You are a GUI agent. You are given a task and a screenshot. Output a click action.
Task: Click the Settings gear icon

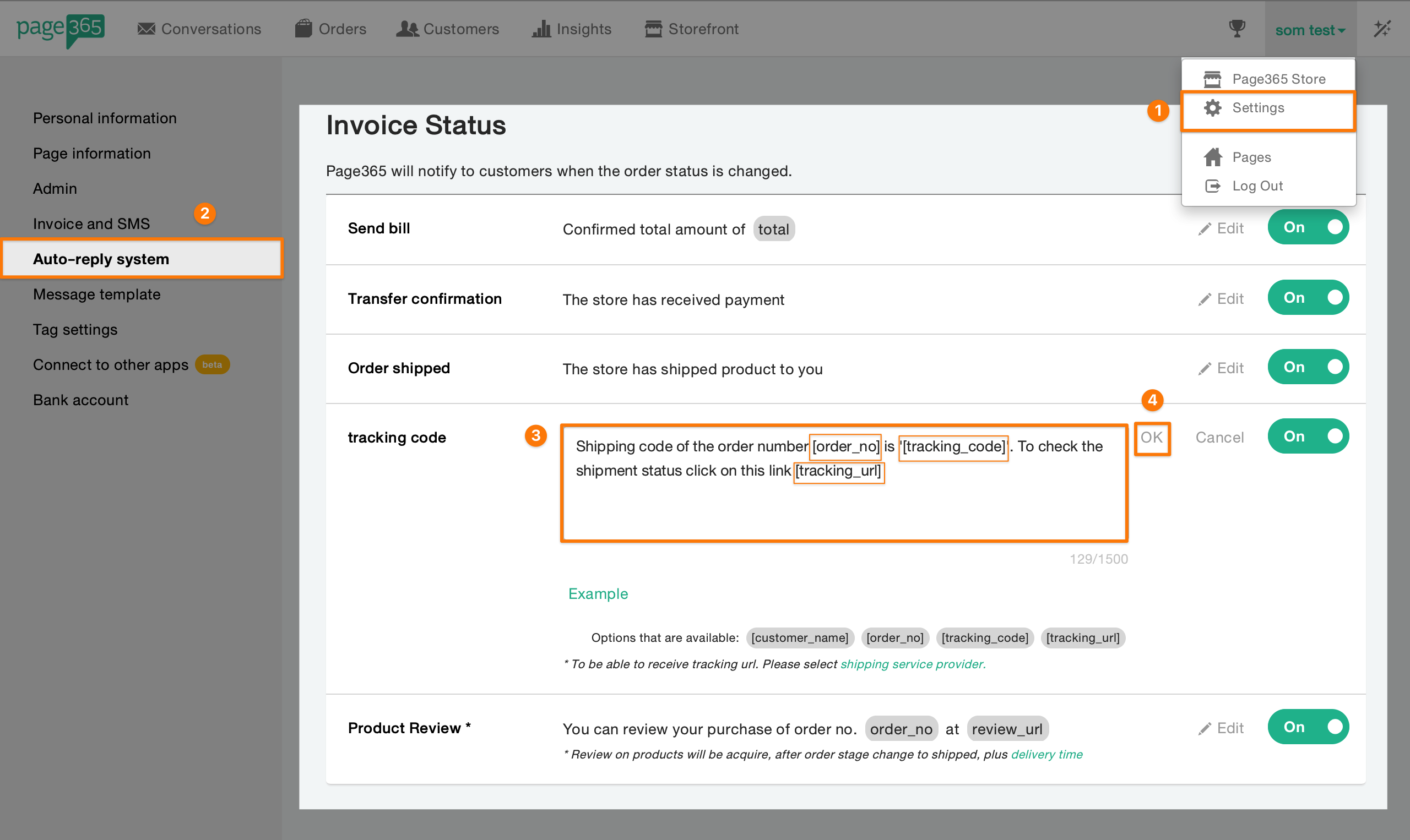click(x=1212, y=107)
